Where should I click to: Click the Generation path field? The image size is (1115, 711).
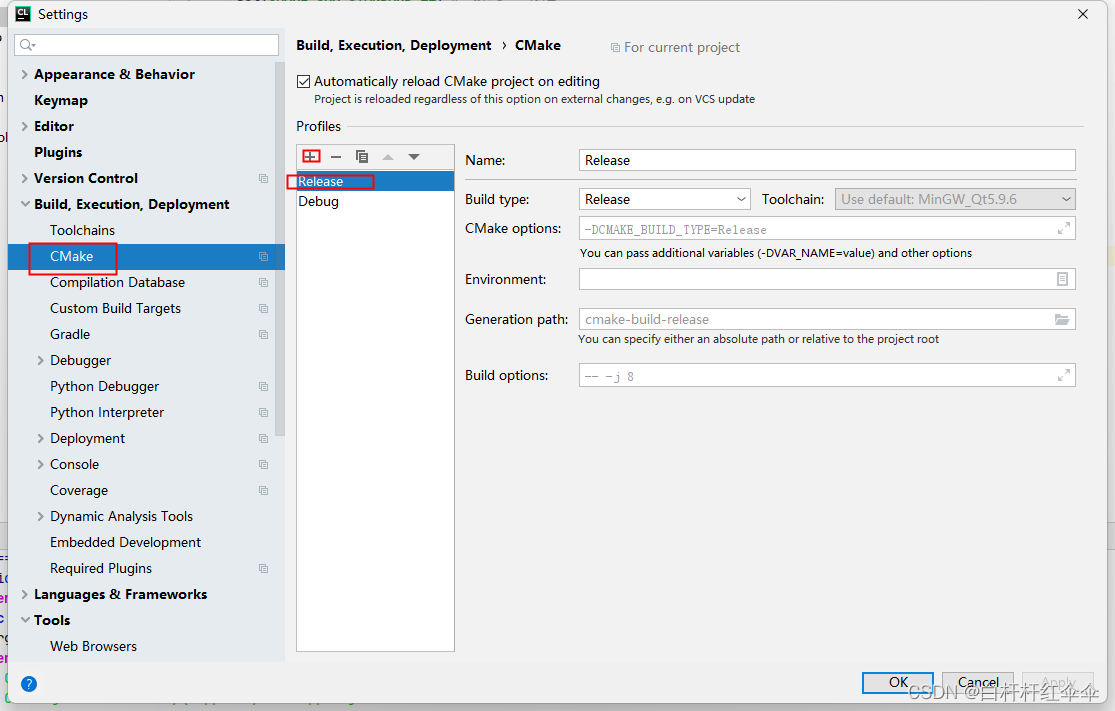coord(827,319)
